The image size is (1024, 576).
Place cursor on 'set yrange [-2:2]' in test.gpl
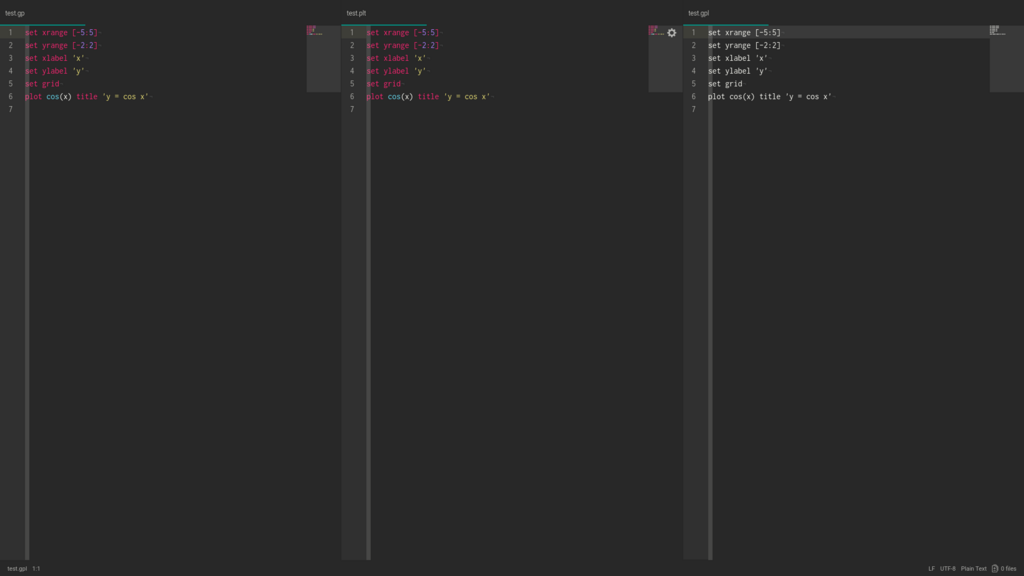[x=744, y=45]
